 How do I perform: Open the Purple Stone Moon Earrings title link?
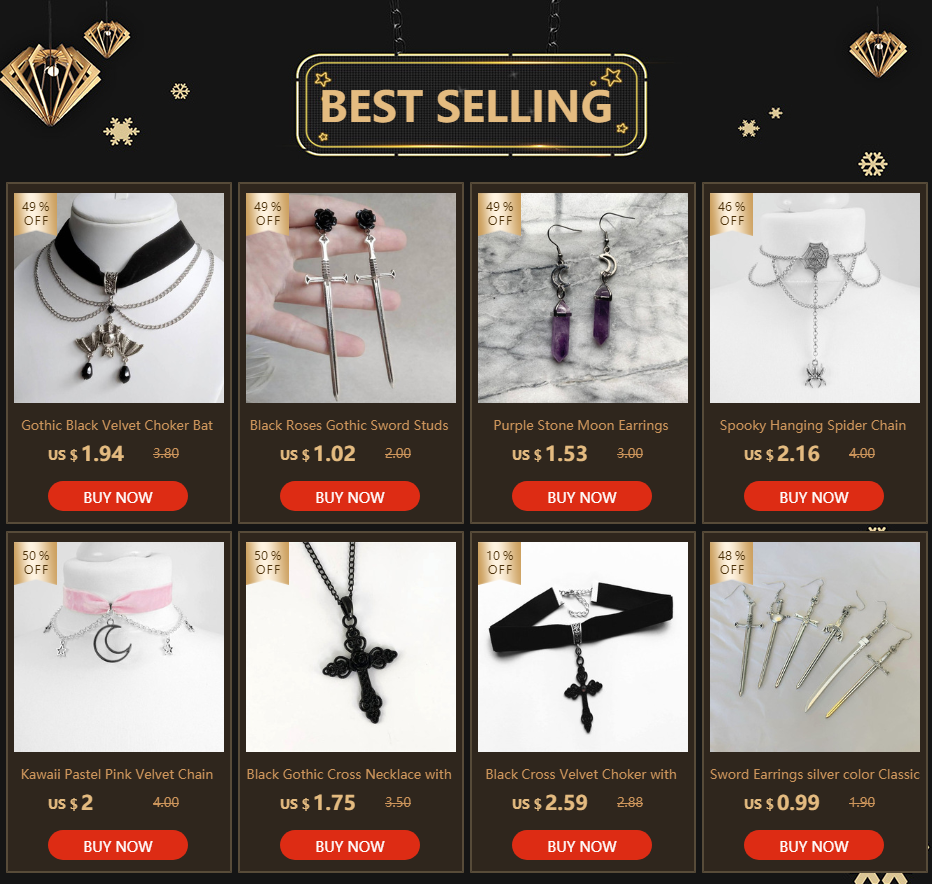point(581,426)
